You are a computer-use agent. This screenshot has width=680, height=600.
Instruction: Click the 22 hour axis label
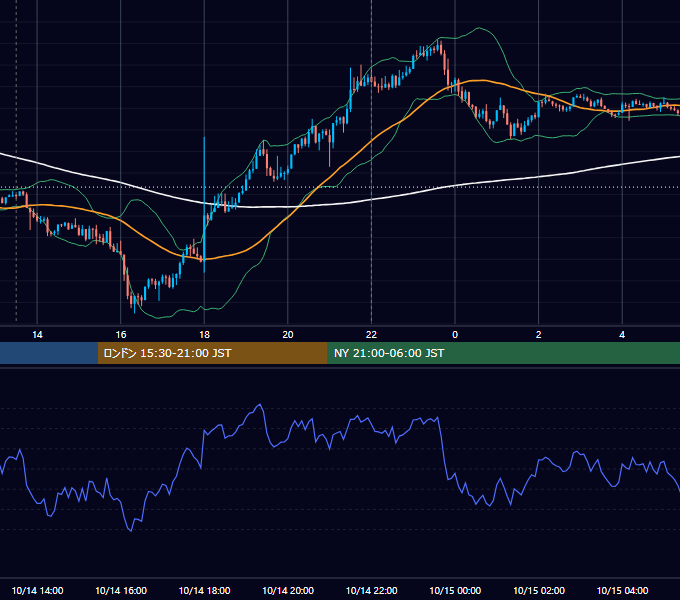(371, 335)
